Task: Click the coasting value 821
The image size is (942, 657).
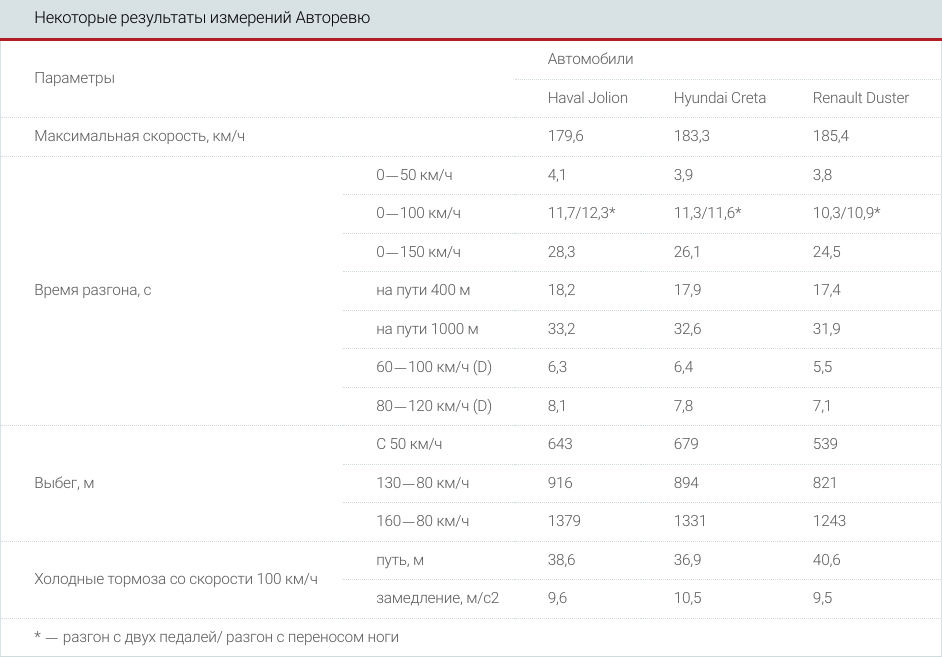Action: click(824, 483)
